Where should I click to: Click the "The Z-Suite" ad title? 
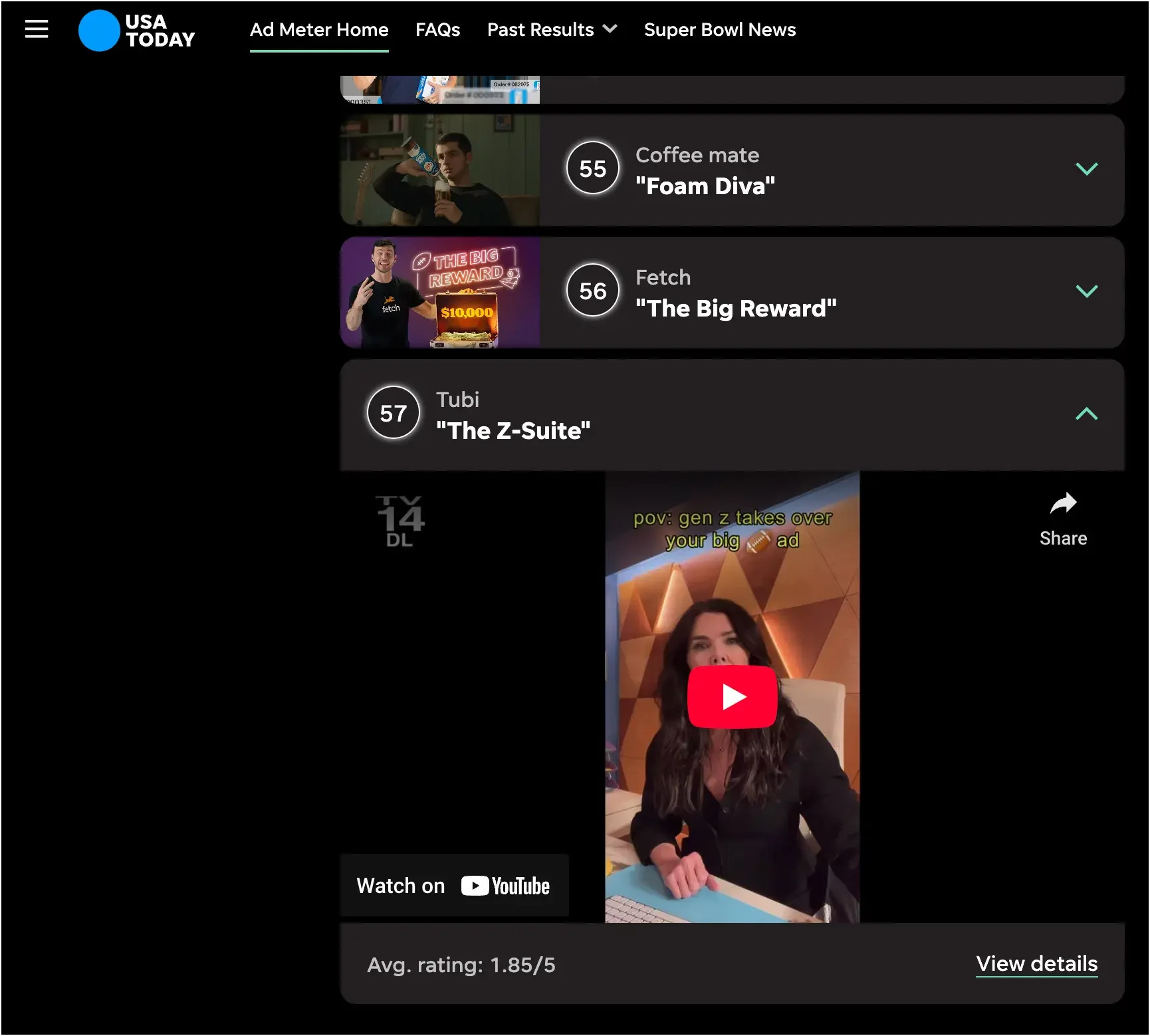pyautogui.click(x=513, y=431)
